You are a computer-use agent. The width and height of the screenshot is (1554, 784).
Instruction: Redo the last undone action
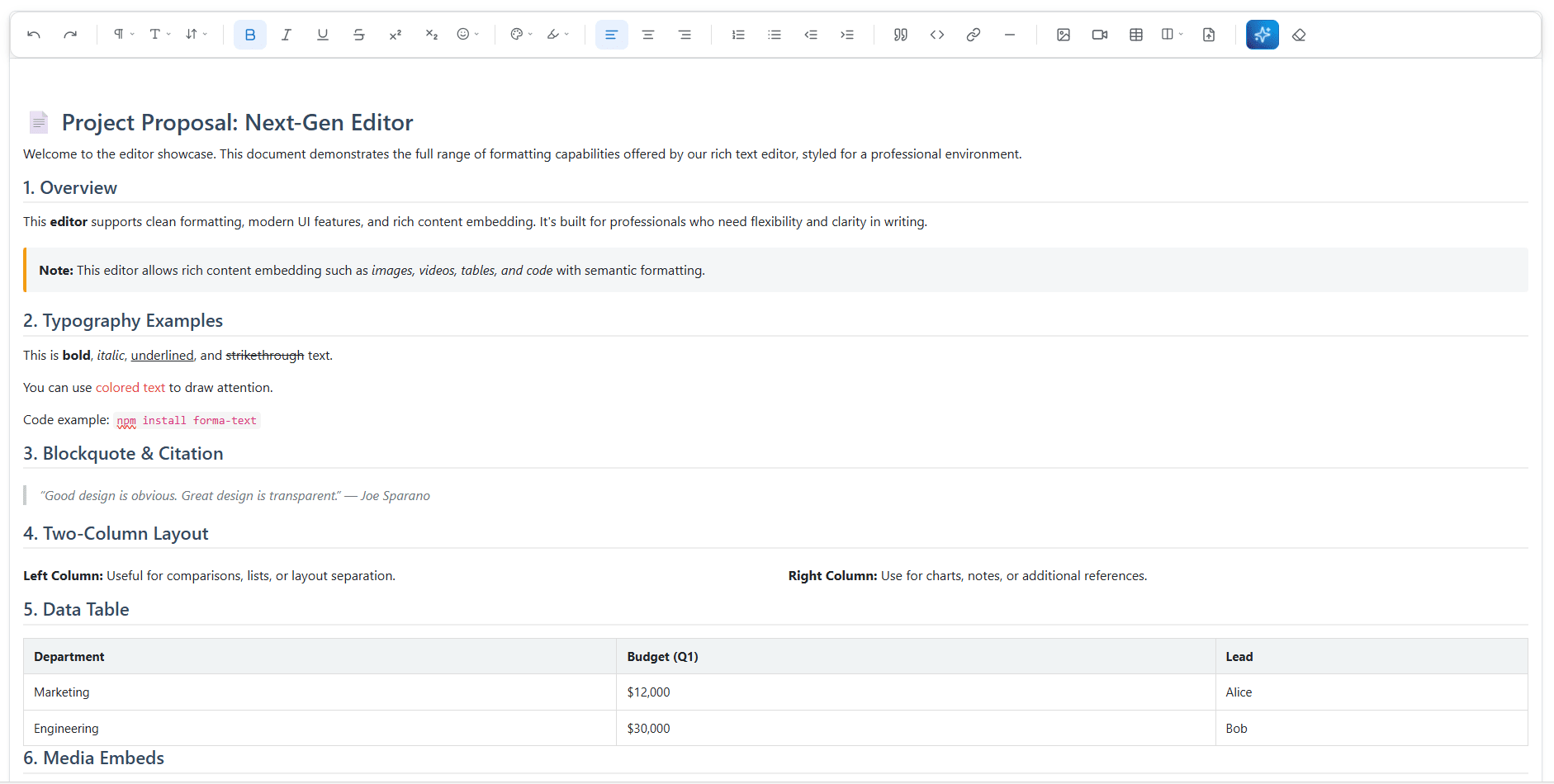pos(70,35)
